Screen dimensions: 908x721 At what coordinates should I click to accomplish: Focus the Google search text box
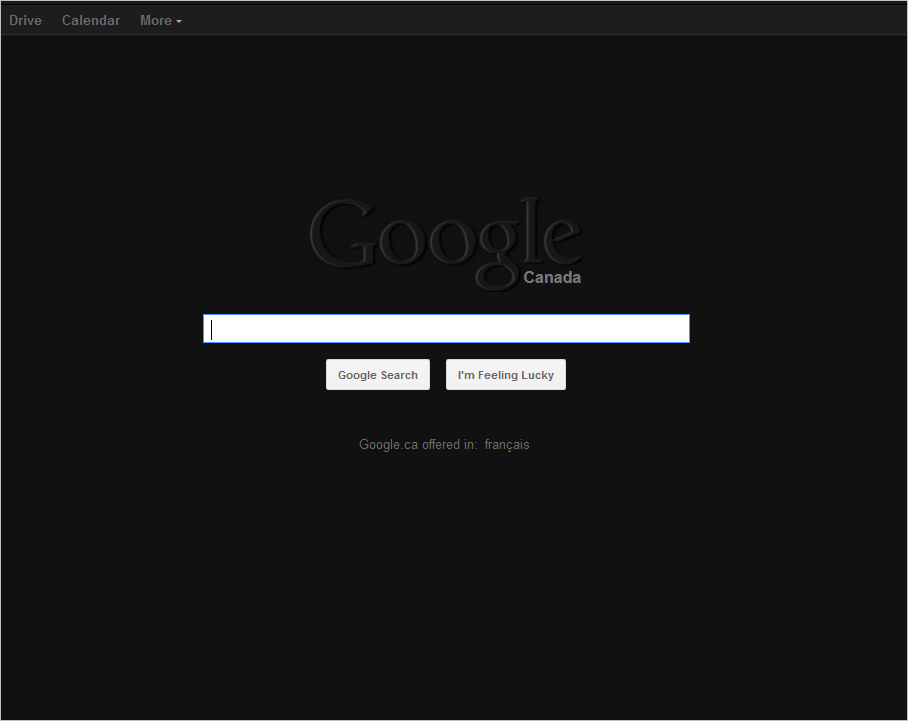click(446, 328)
